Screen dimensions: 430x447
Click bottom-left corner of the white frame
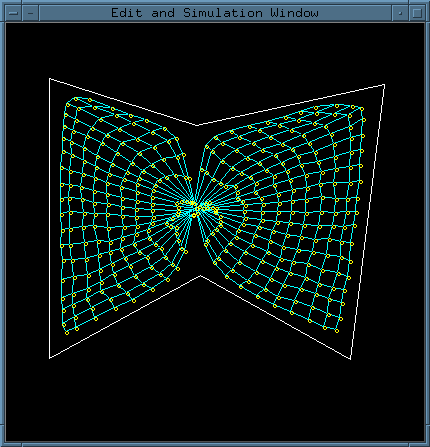[x=49, y=358]
